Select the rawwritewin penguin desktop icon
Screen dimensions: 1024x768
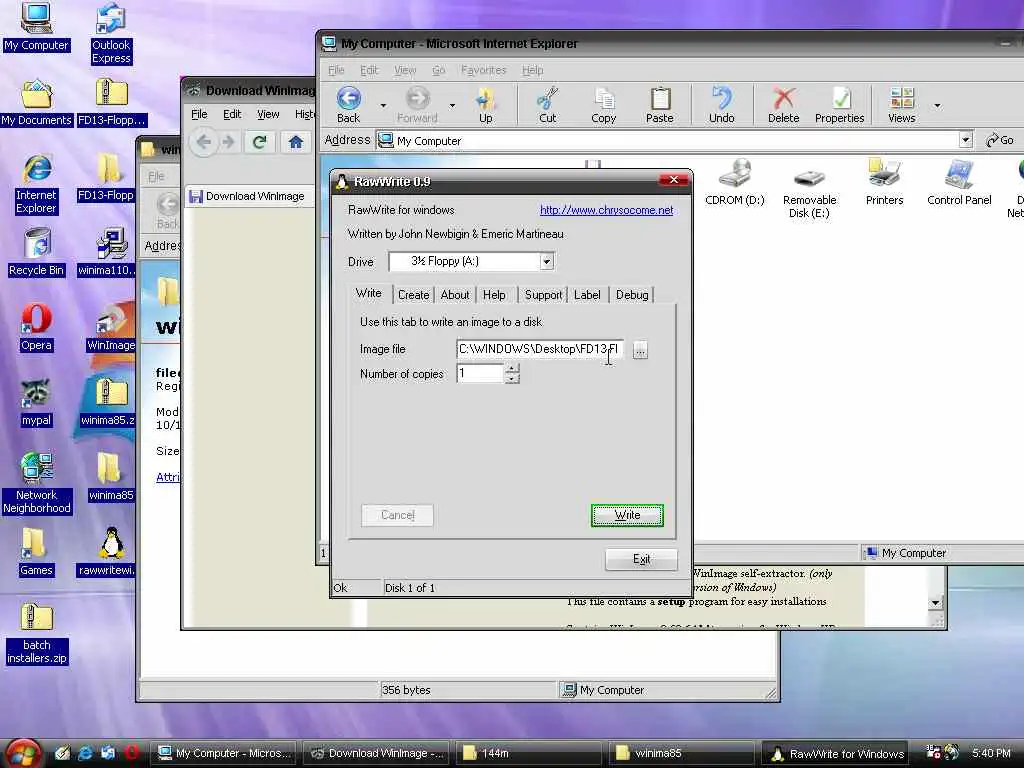click(x=108, y=552)
